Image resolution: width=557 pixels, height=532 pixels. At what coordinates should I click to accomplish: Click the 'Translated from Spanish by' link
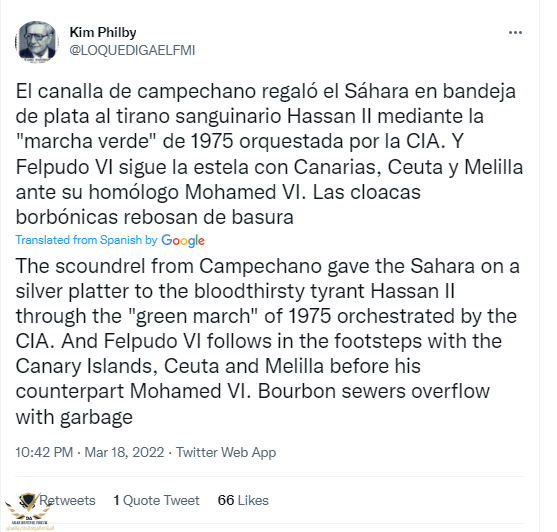(86, 240)
